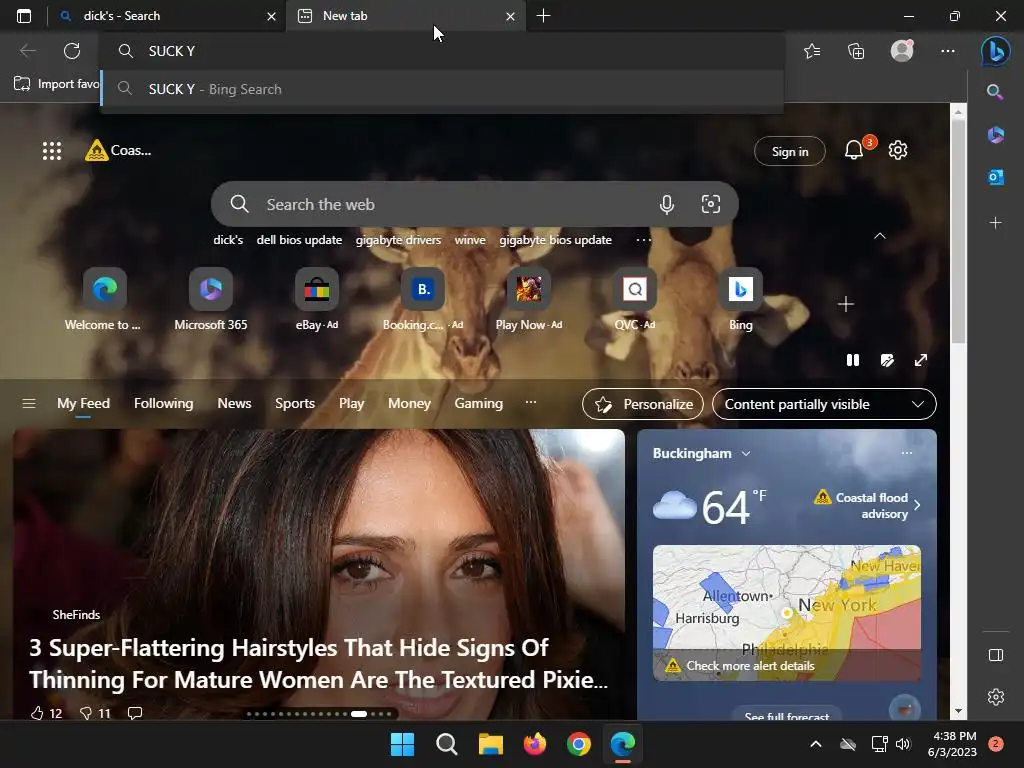Open the QVC quick link tile
The image size is (1024, 768).
point(635,300)
